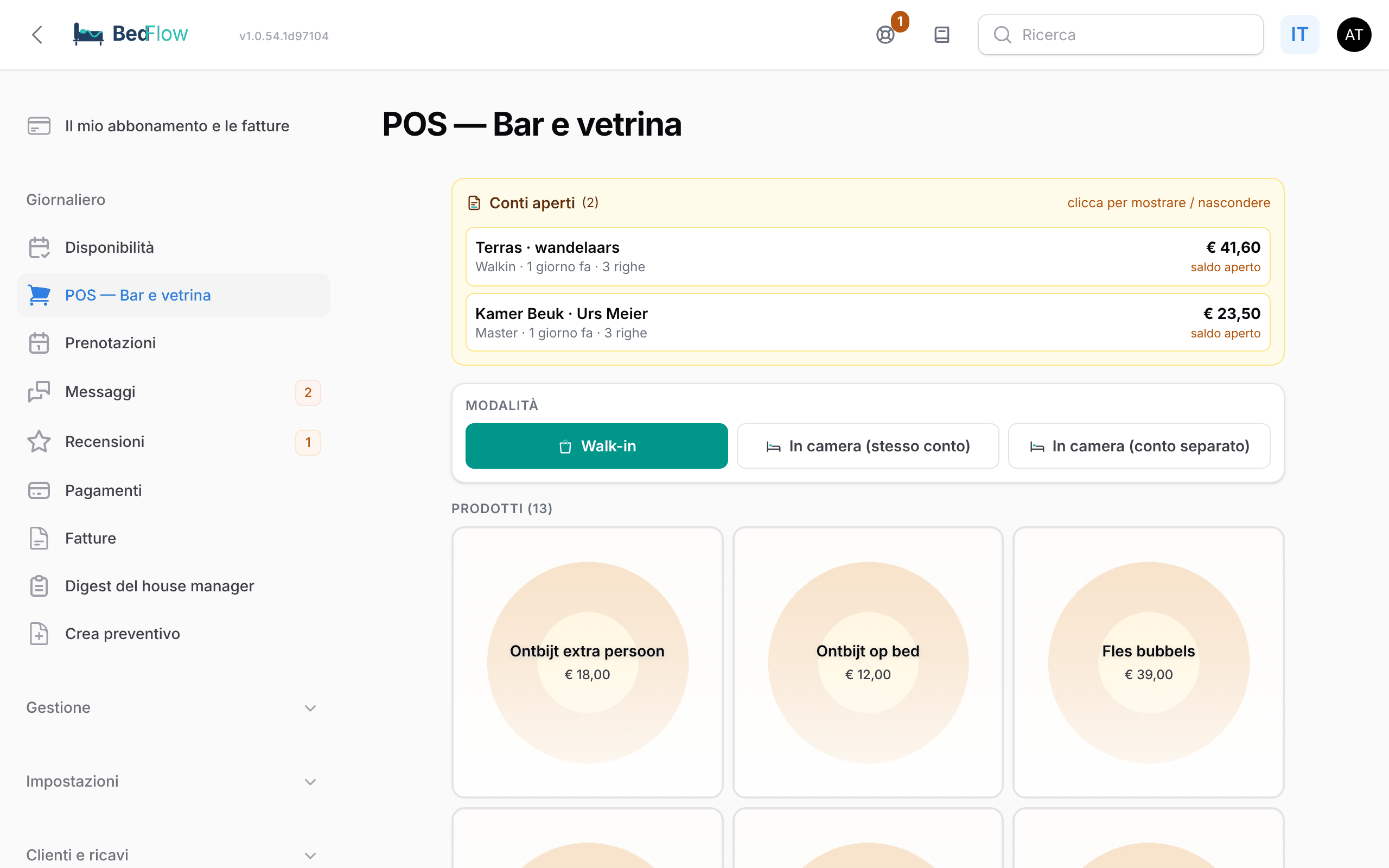Click the Crea preventivo document-plus icon
This screenshot has height=868, width=1389.
[x=39, y=633]
